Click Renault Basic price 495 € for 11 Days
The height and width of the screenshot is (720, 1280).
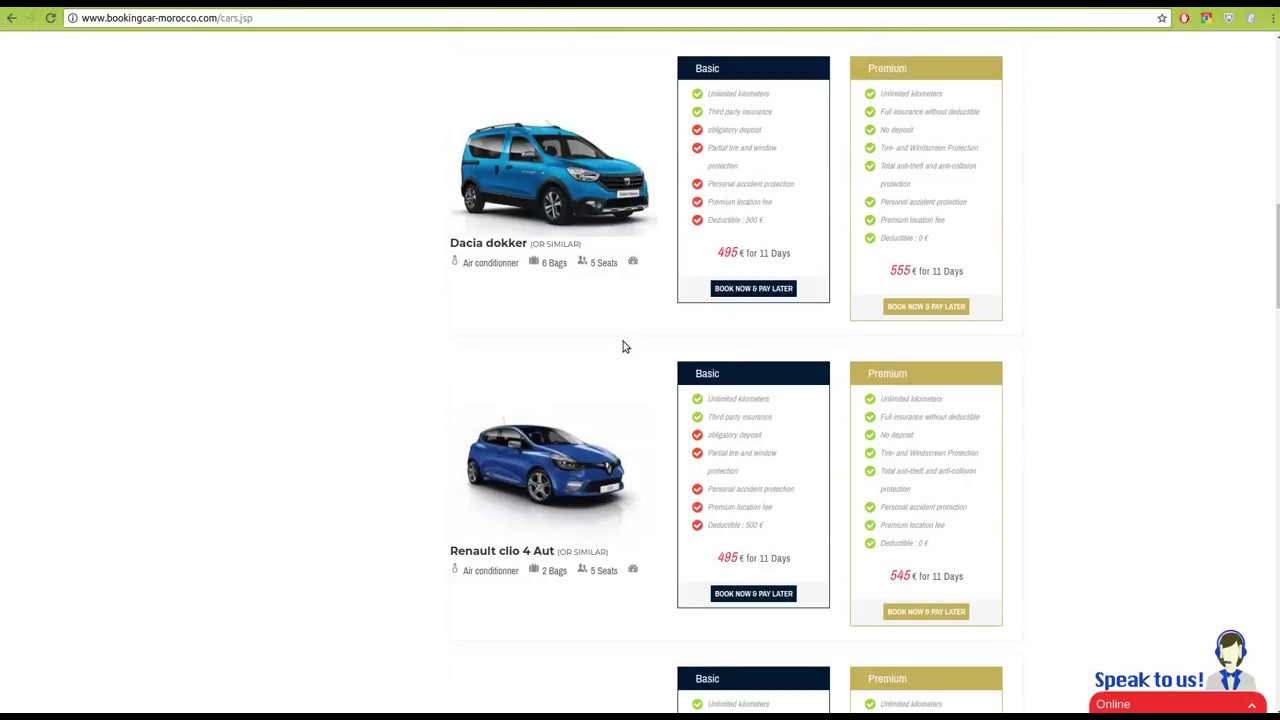tap(753, 558)
